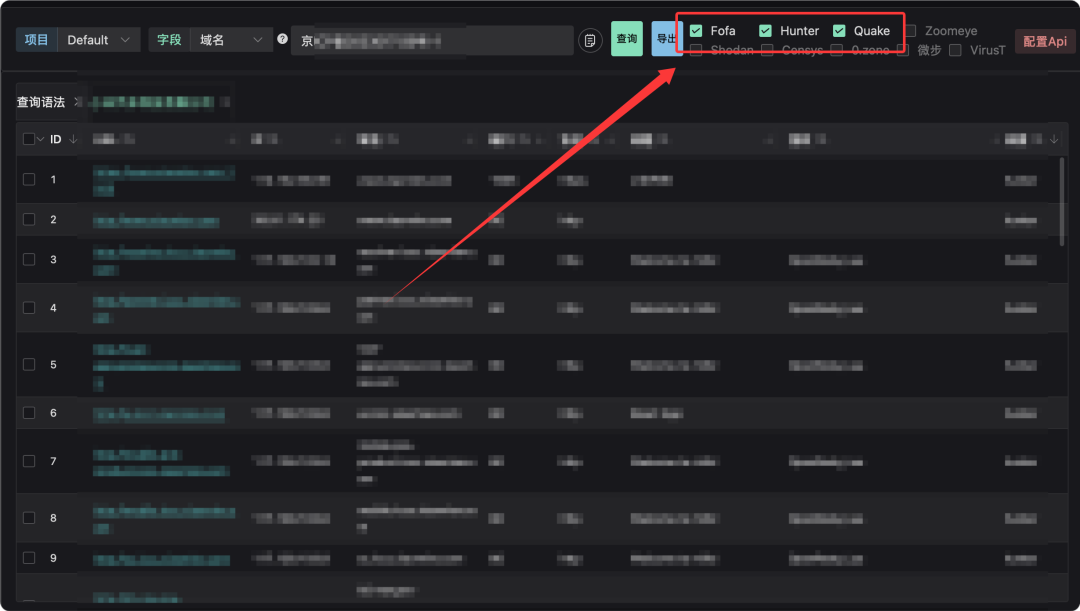Click the clipboard icon beside search field

coord(590,40)
